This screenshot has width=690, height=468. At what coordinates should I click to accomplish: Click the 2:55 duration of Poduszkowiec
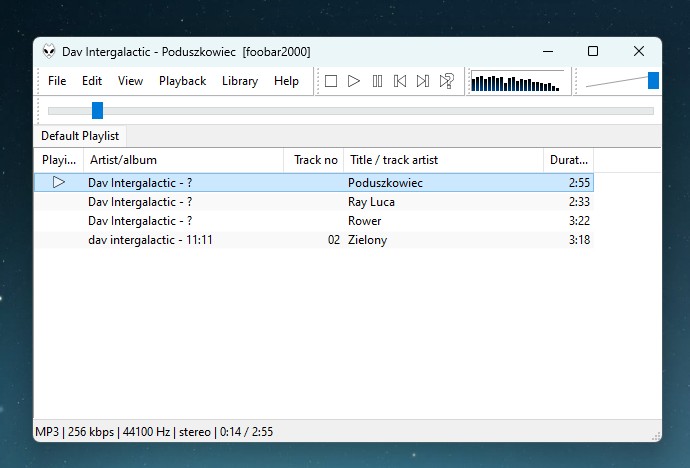coord(579,183)
